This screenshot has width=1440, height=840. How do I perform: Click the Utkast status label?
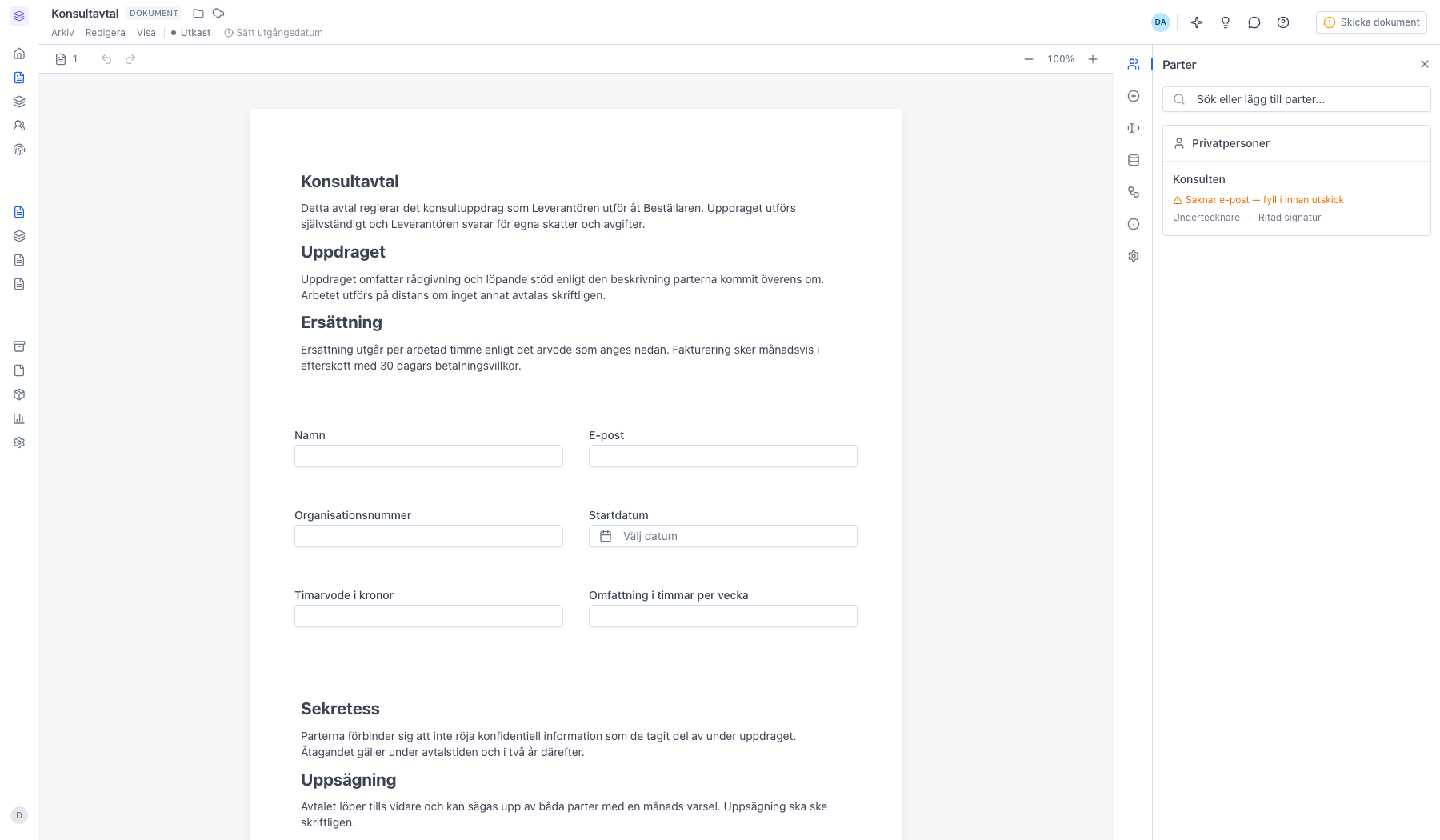pyautogui.click(x=190, y=33)
